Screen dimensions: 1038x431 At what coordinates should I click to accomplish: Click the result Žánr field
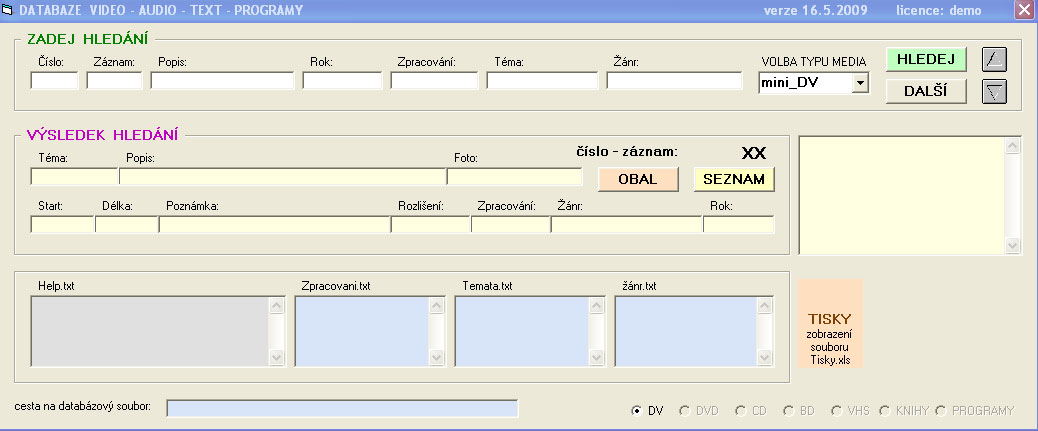click(626, 224)
